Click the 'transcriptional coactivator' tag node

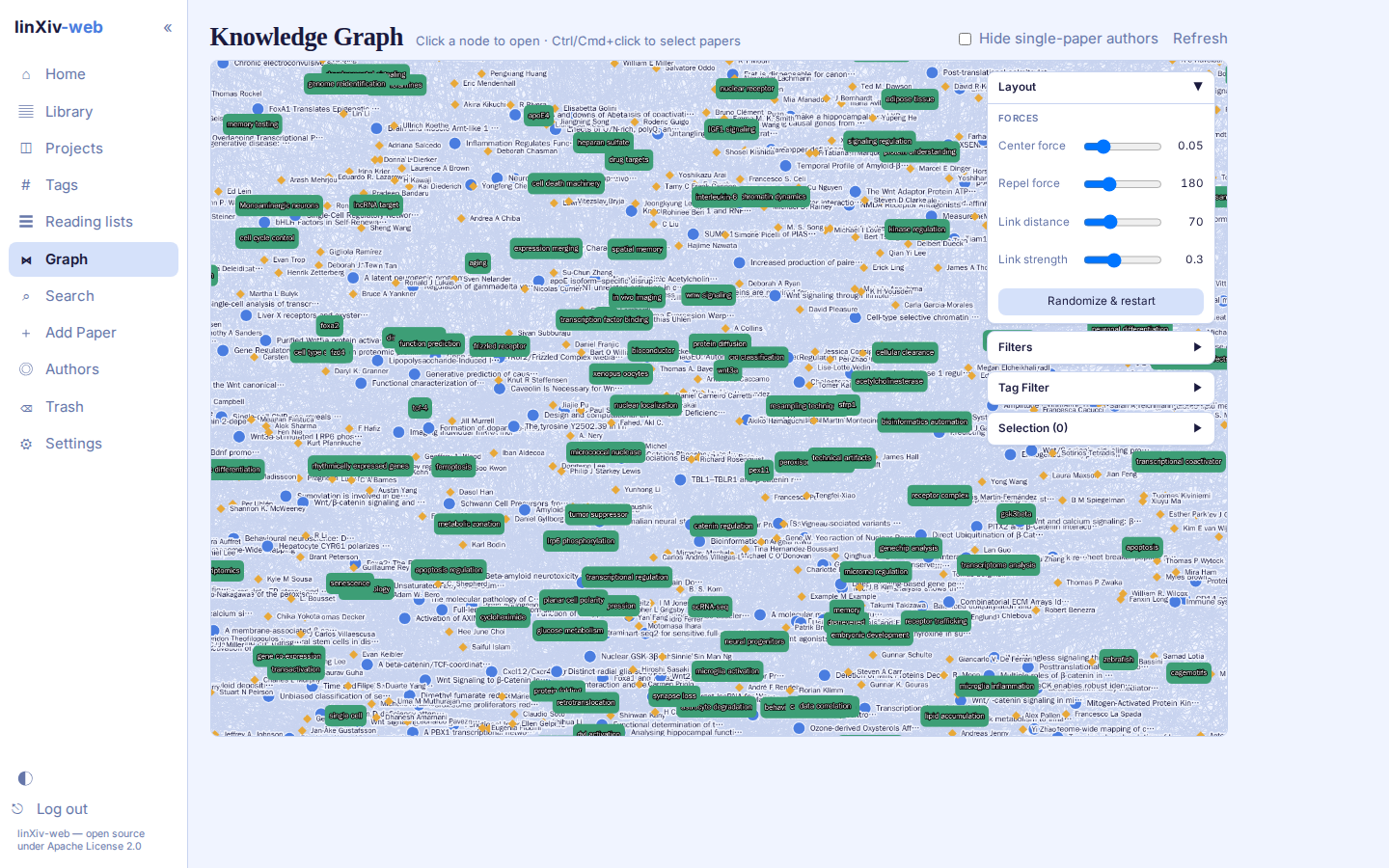[x=1179, y=461]
